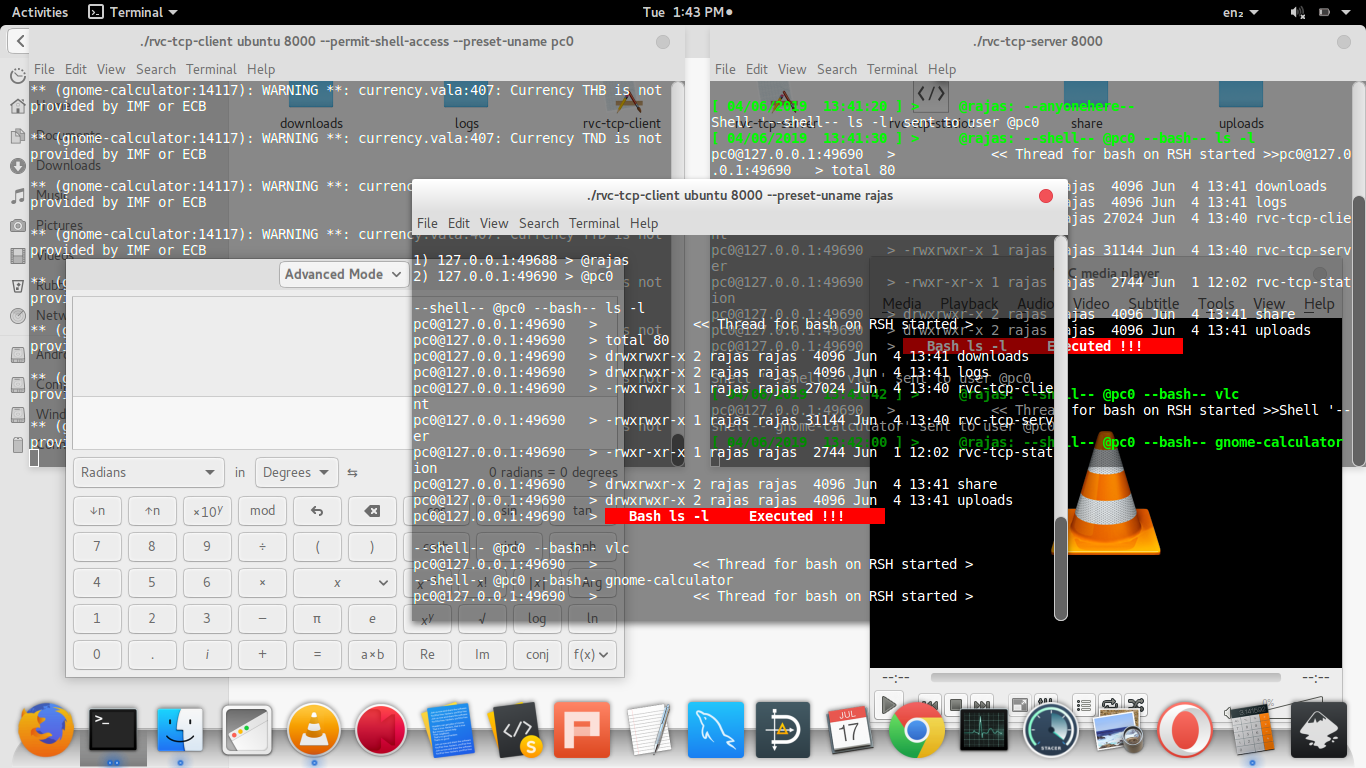1366x768 pixels.
Task: Open Search menu in rajas client terminal
Action: coord(539,223)
